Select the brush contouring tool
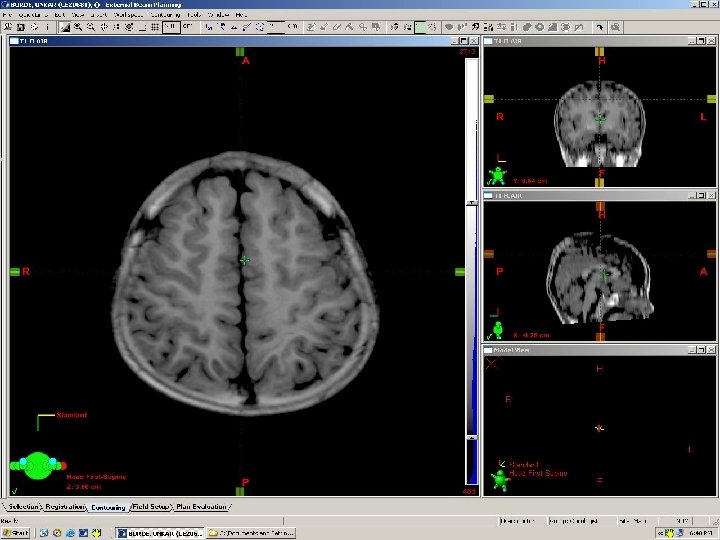The image size is (720, 540). [x=324, y=27]
